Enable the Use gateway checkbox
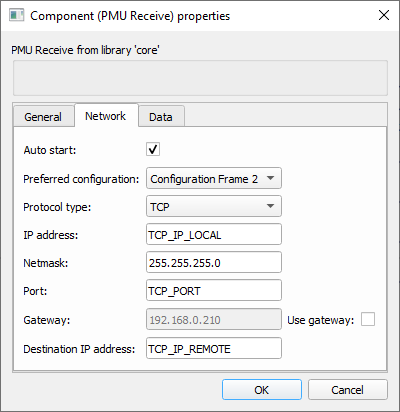This screenshot has height=412, width=400. coord(368,319)
